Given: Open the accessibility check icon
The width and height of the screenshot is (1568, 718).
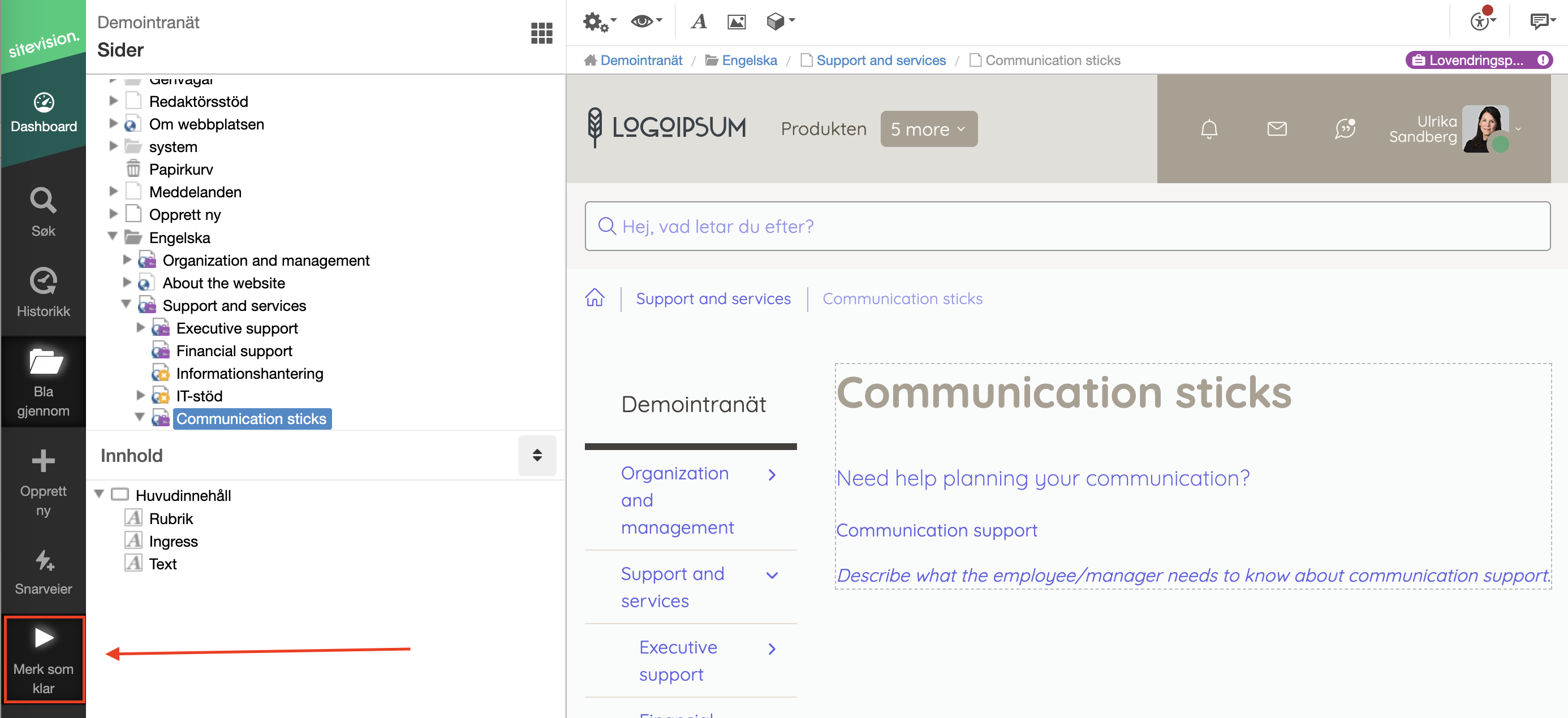Looking at the screenshot, I should click(1482, 21).
